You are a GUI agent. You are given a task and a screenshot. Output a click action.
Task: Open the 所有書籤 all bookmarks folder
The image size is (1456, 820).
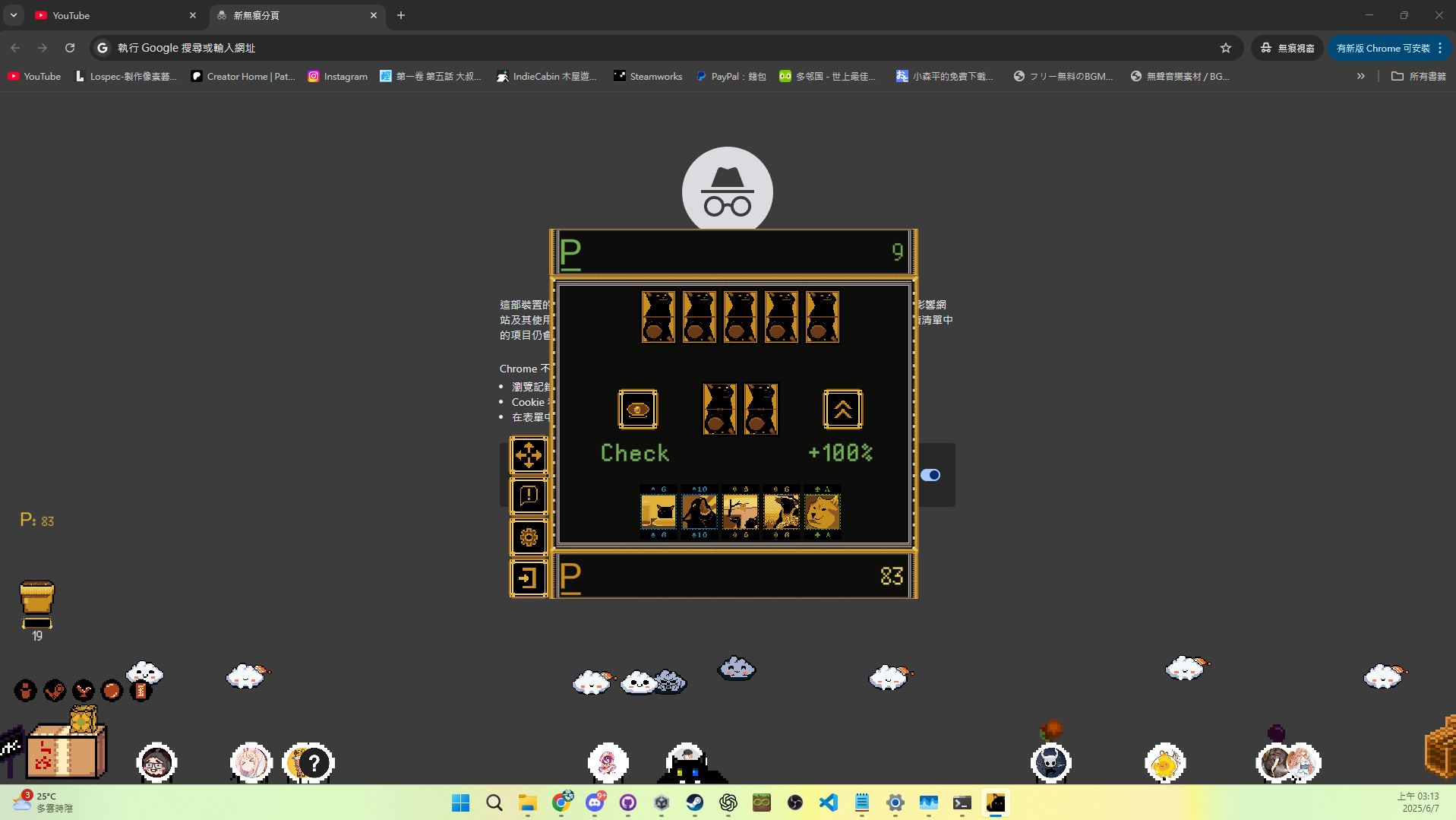click(x=1419, y=76)
